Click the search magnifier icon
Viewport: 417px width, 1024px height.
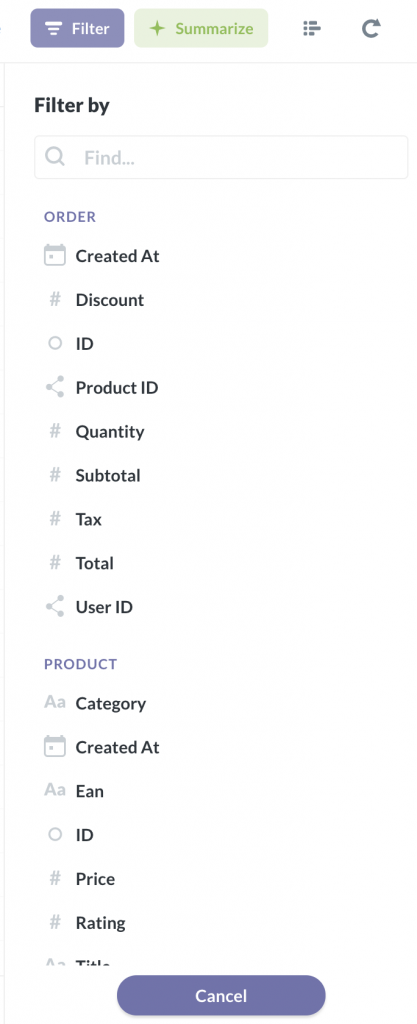(55, 157)
